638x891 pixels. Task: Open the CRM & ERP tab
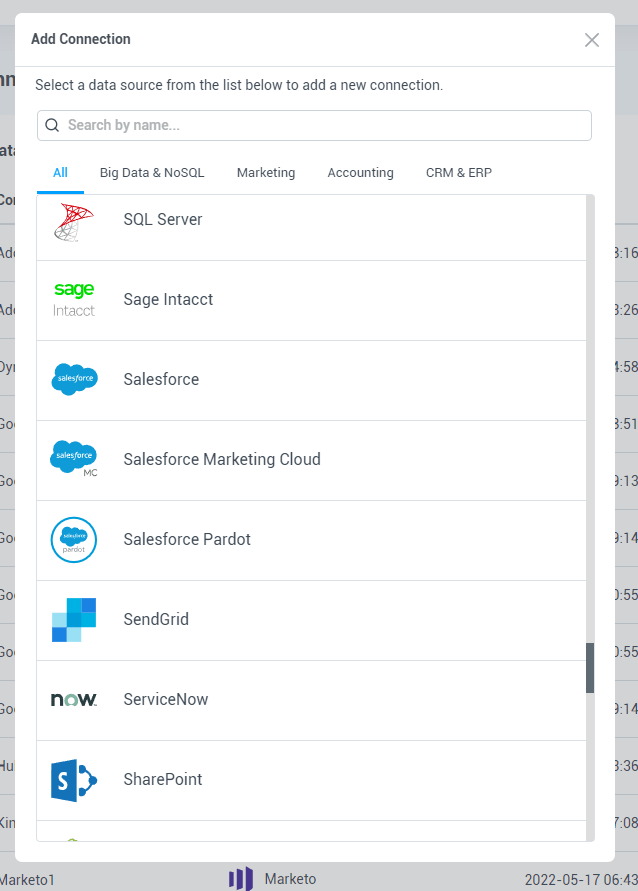pos(459,173)
